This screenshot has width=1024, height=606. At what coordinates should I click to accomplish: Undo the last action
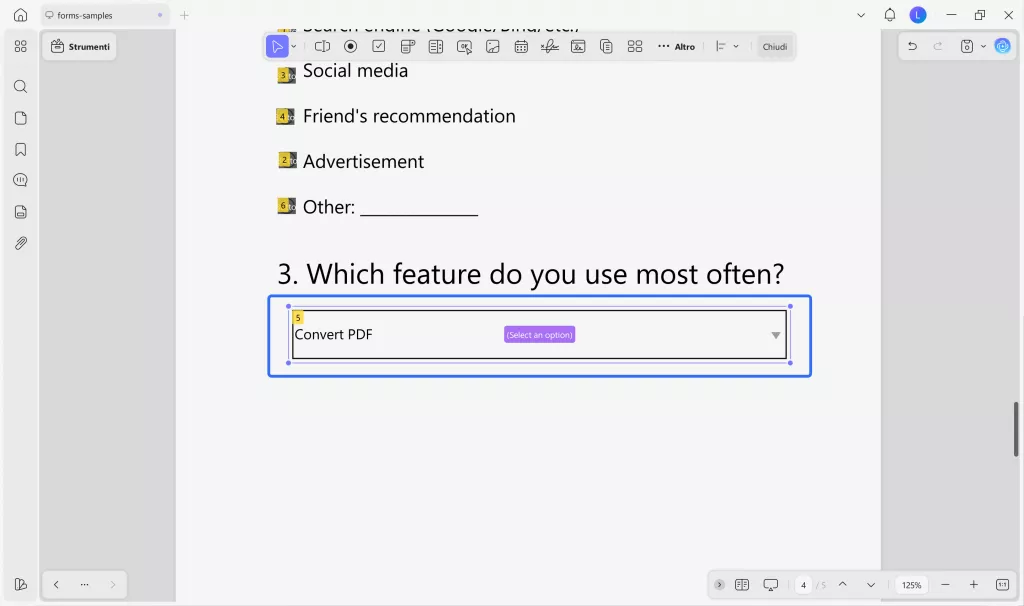point(911,46)
